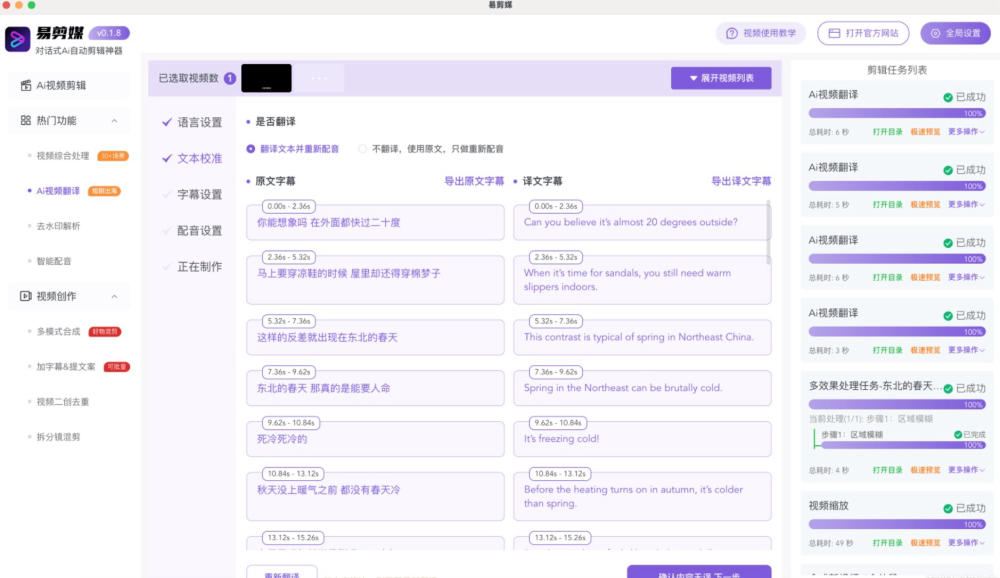Click 打开官方网站 button
The height and width of the screenshot is (578, 1000).
(860, 32)
